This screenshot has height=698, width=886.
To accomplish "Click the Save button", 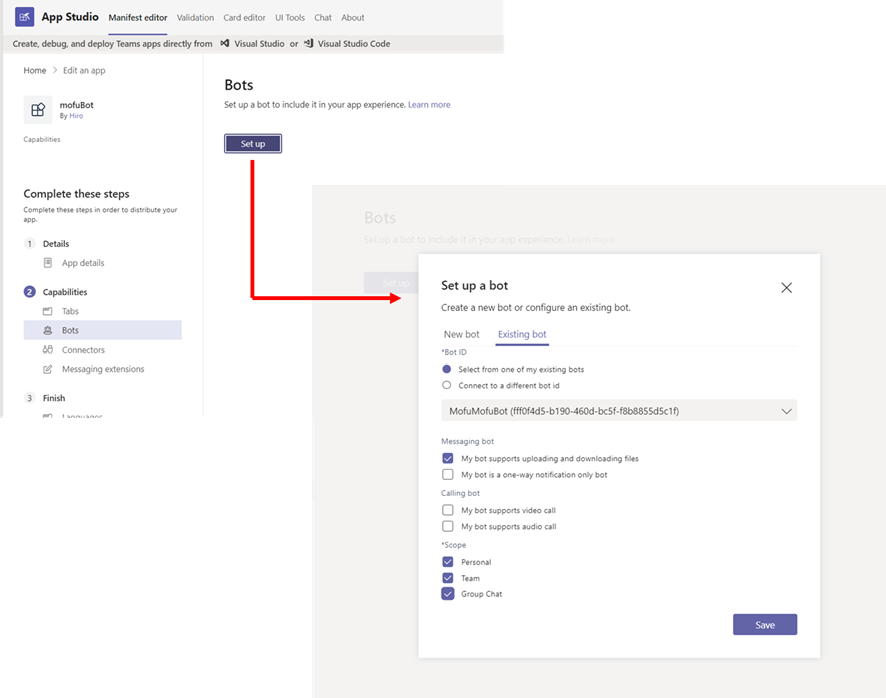I will [765, 625].
